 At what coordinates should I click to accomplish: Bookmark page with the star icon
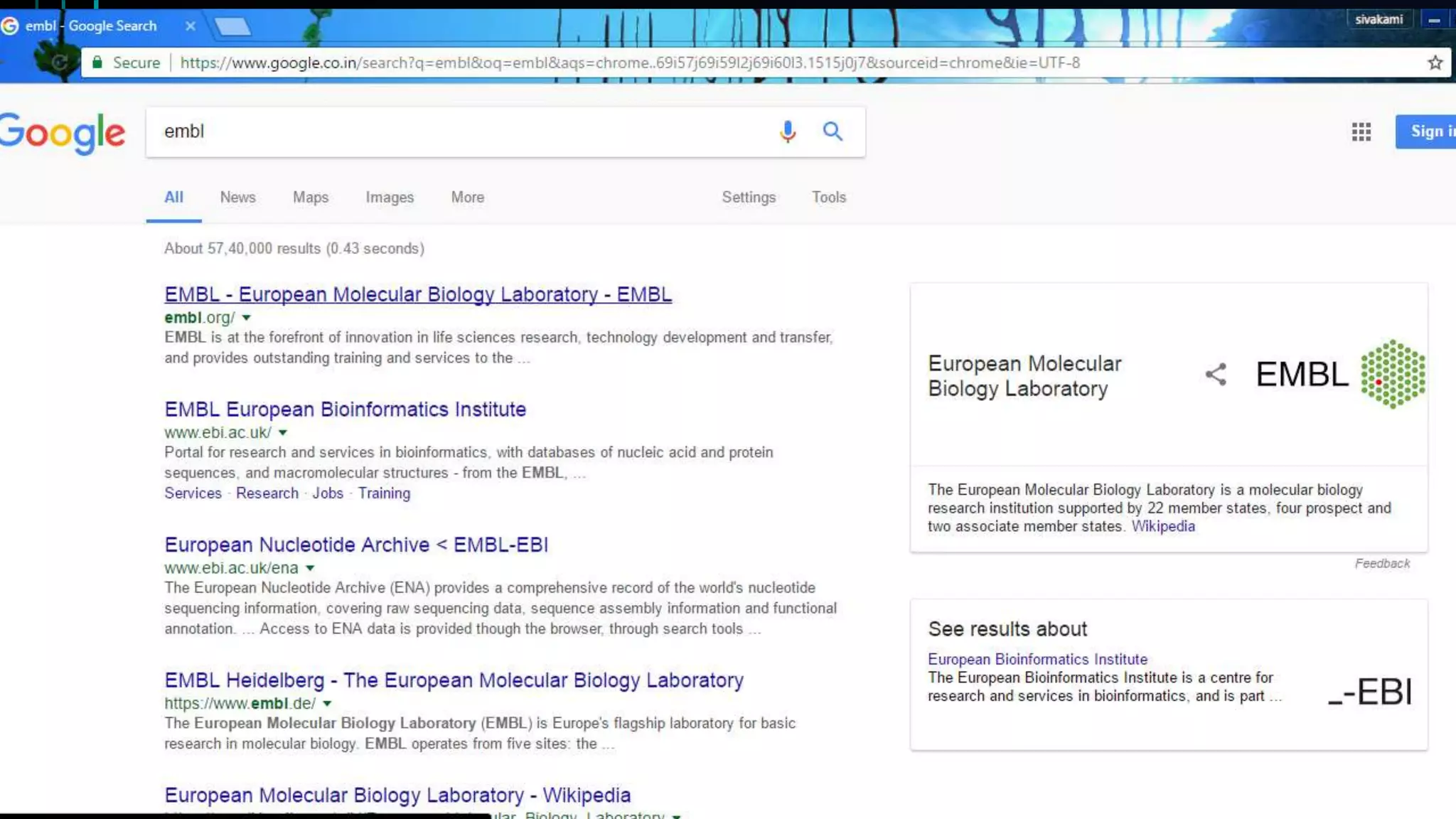(1435, 63)
